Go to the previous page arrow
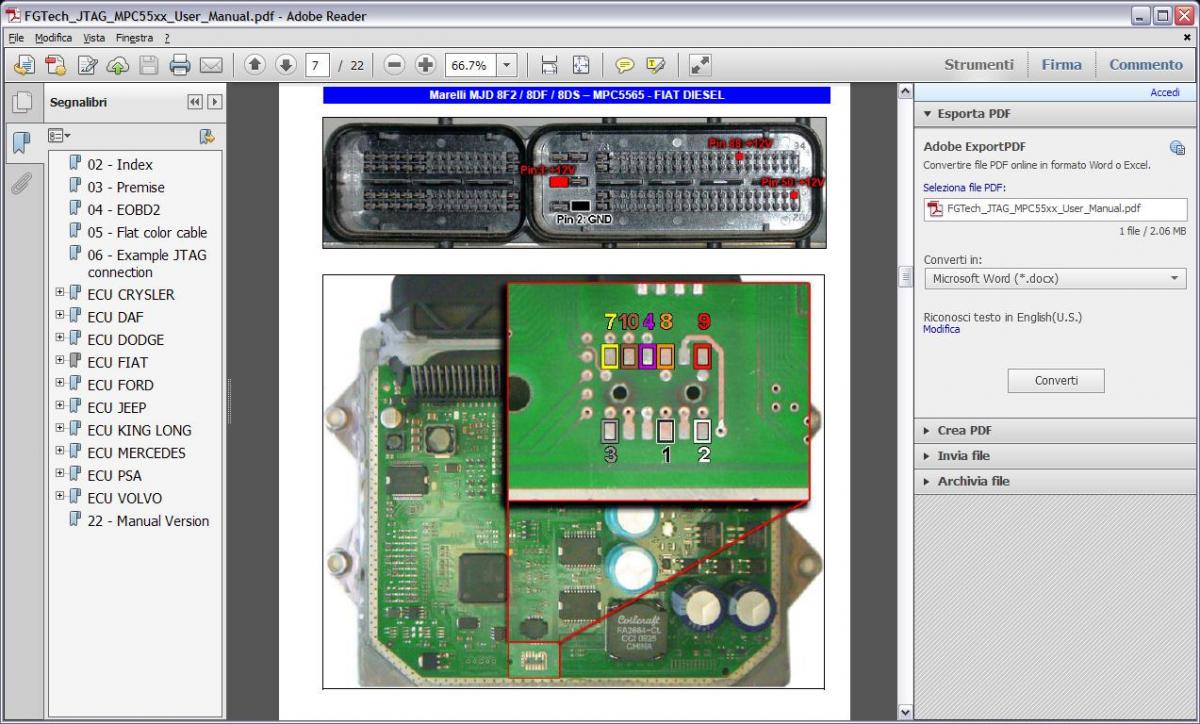The image size is (1200, 724). click(254, 65)
